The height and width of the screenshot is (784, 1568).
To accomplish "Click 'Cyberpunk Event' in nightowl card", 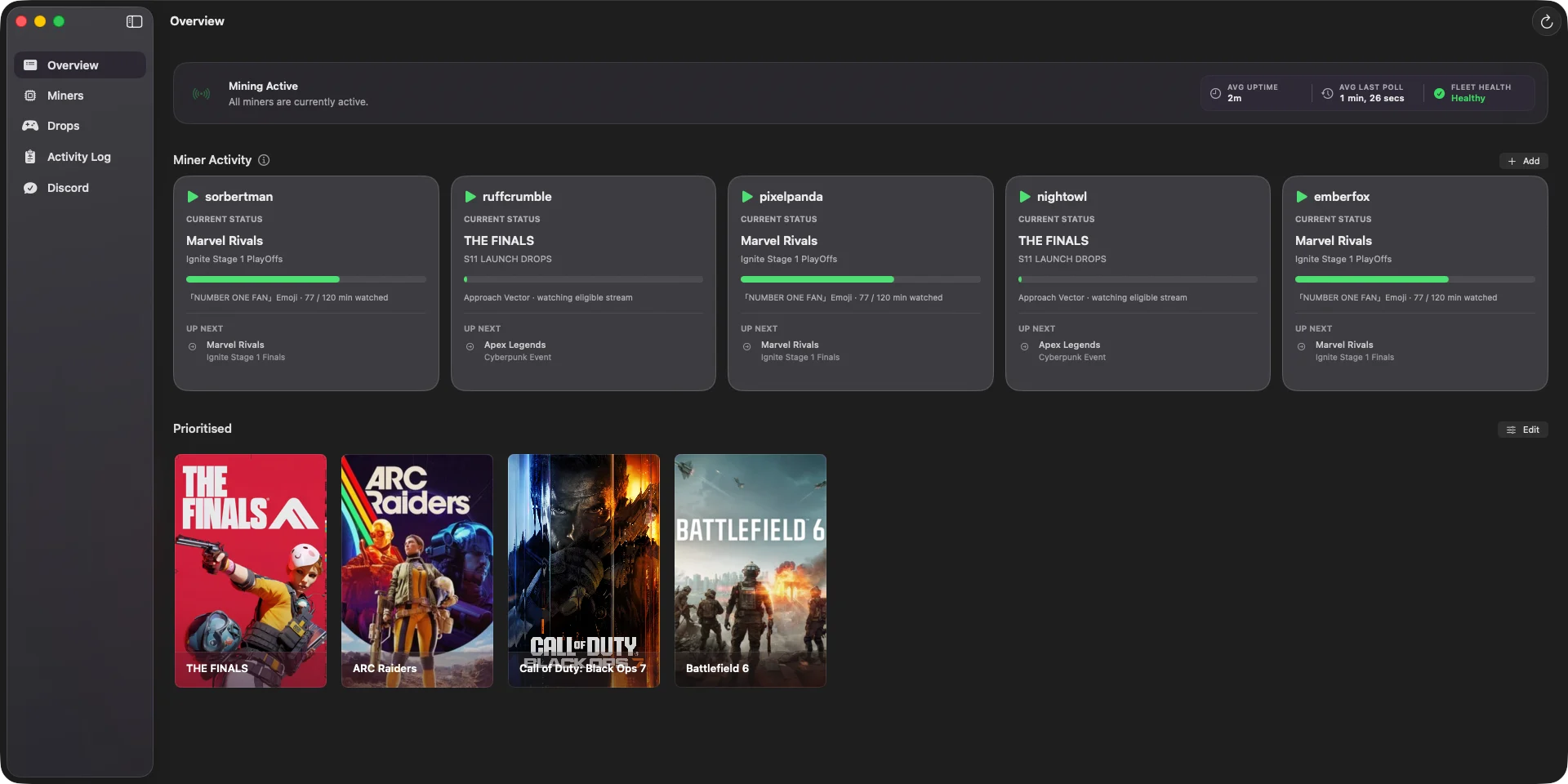I will click(x=1072, y=358).
